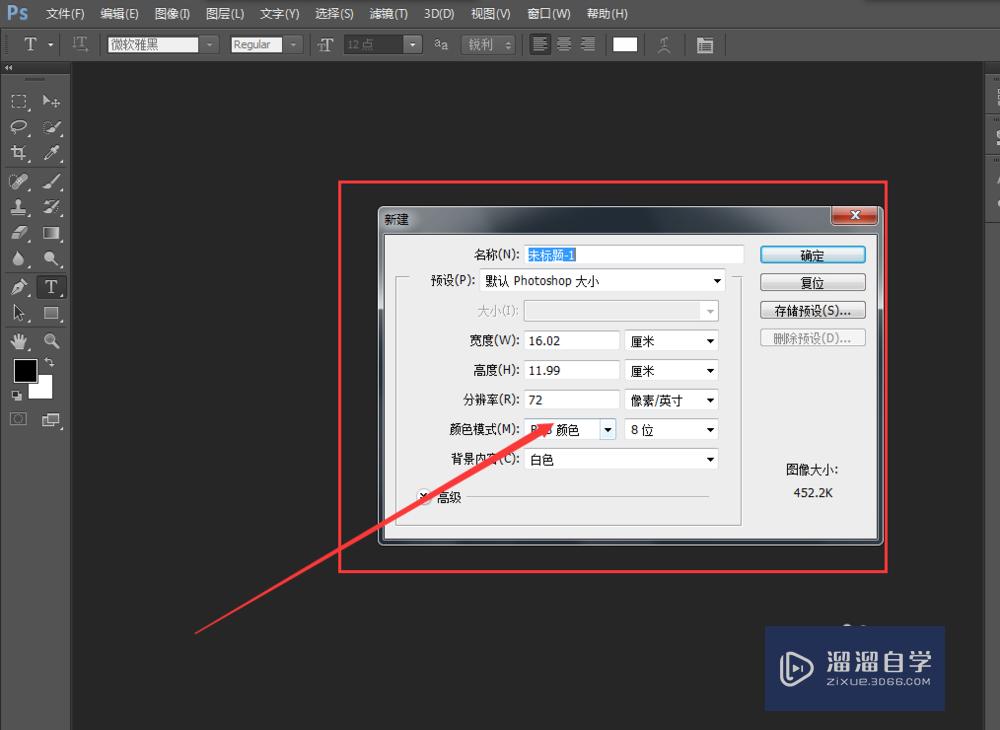Image resolution: width=1000 pixels, height=730 pixels.
Task: Select the Eraser tool
Action: pyautogui.click(x=19, y=233)
